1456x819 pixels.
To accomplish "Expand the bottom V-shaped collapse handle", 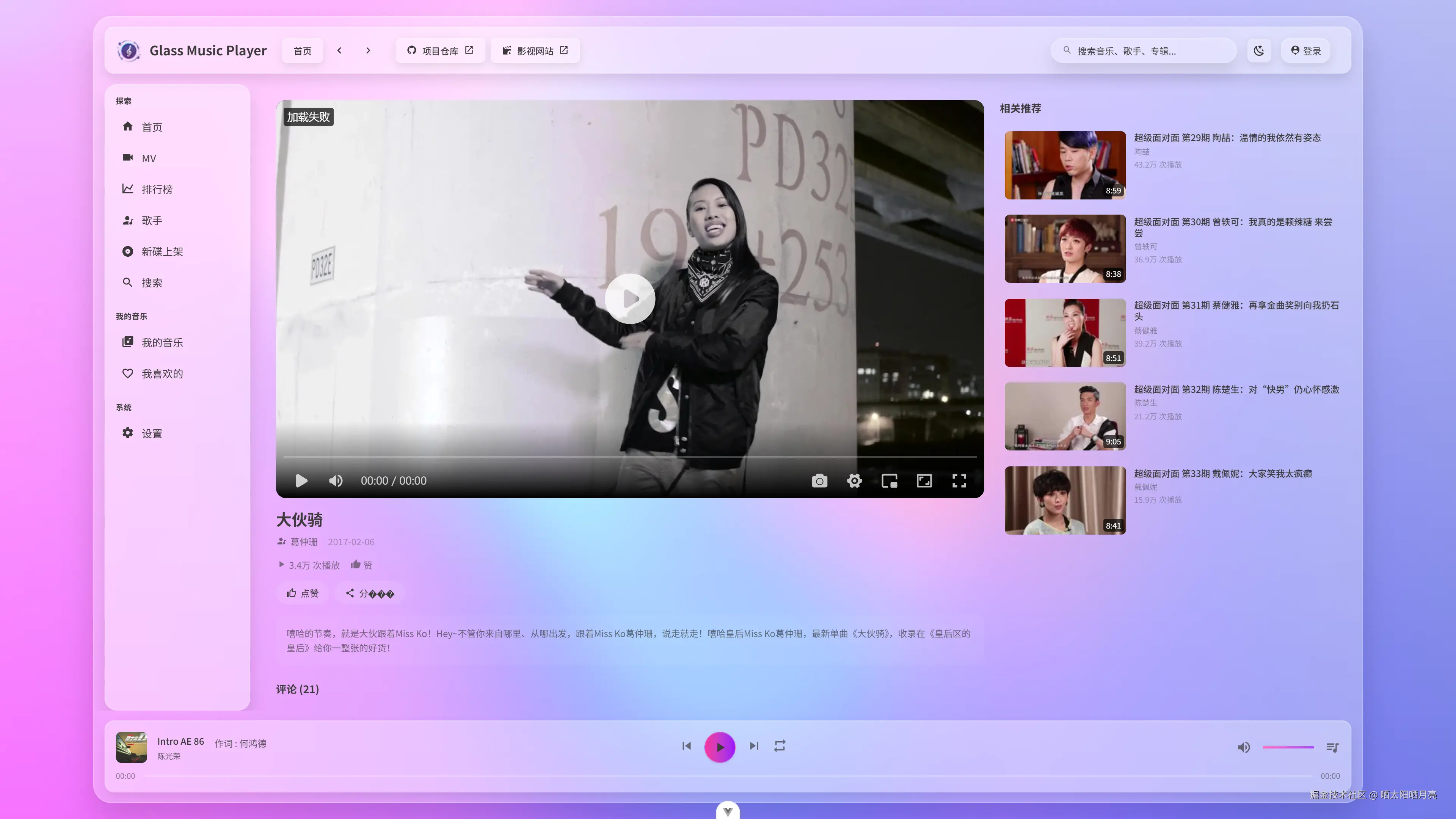I will click(728, 811).
